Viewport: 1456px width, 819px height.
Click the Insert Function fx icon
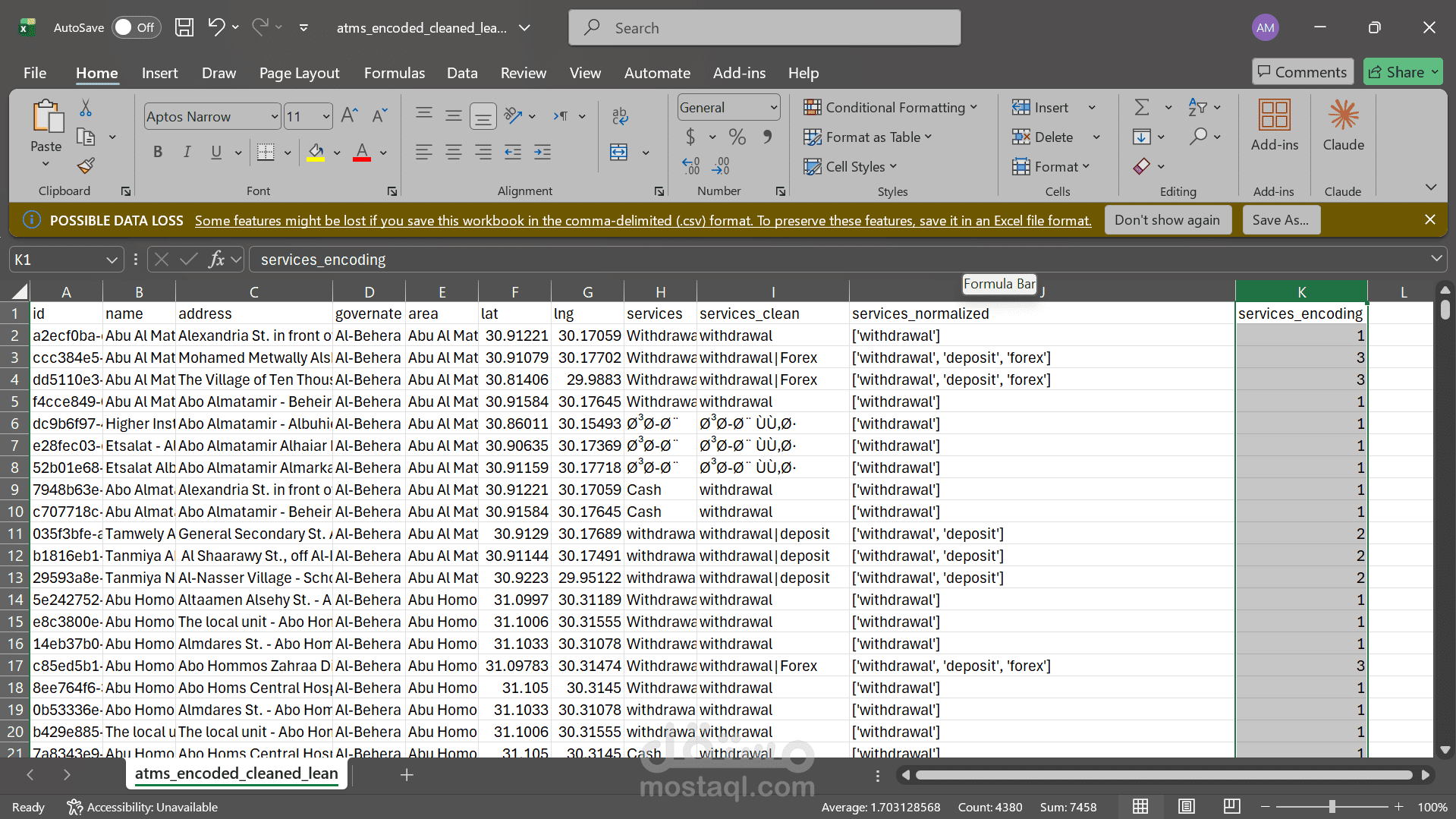tap(216, 260)
